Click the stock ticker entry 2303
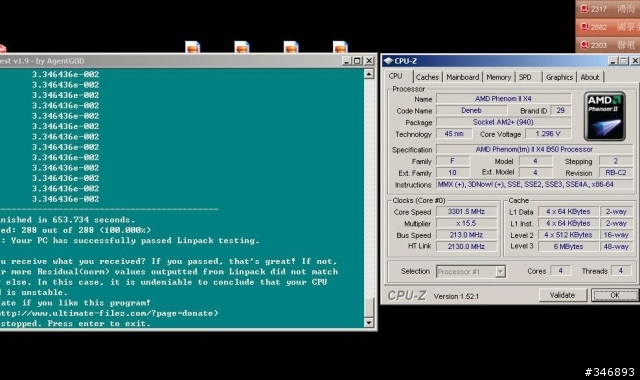The width and height of the screenshot is (640, 380). click(x=608, y=45)
